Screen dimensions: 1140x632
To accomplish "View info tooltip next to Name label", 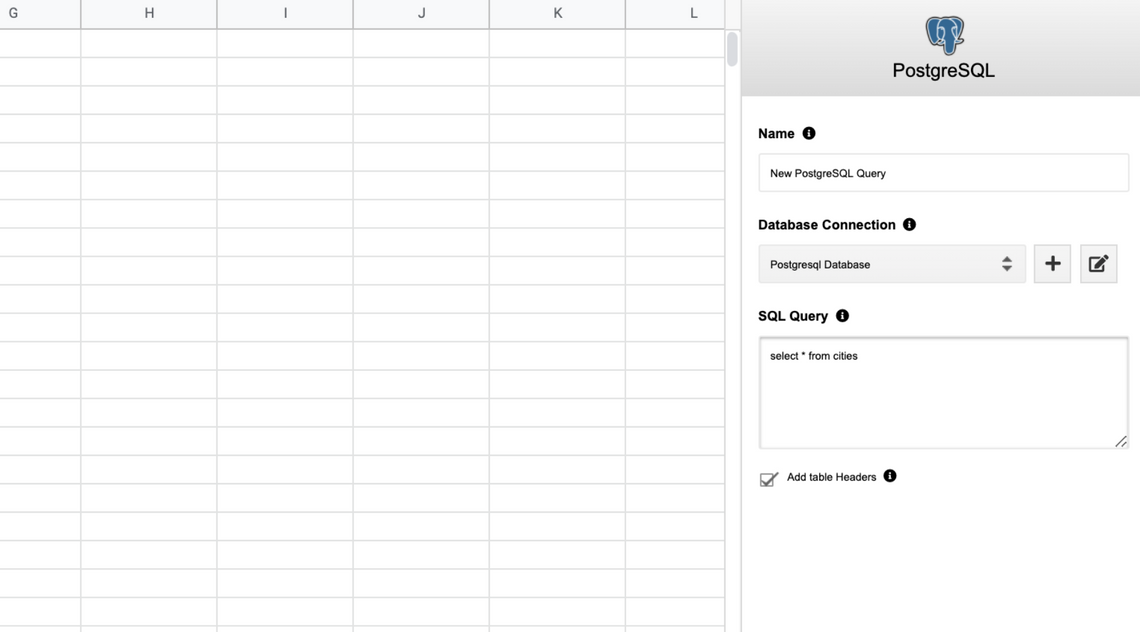I will tap(808, 133).
